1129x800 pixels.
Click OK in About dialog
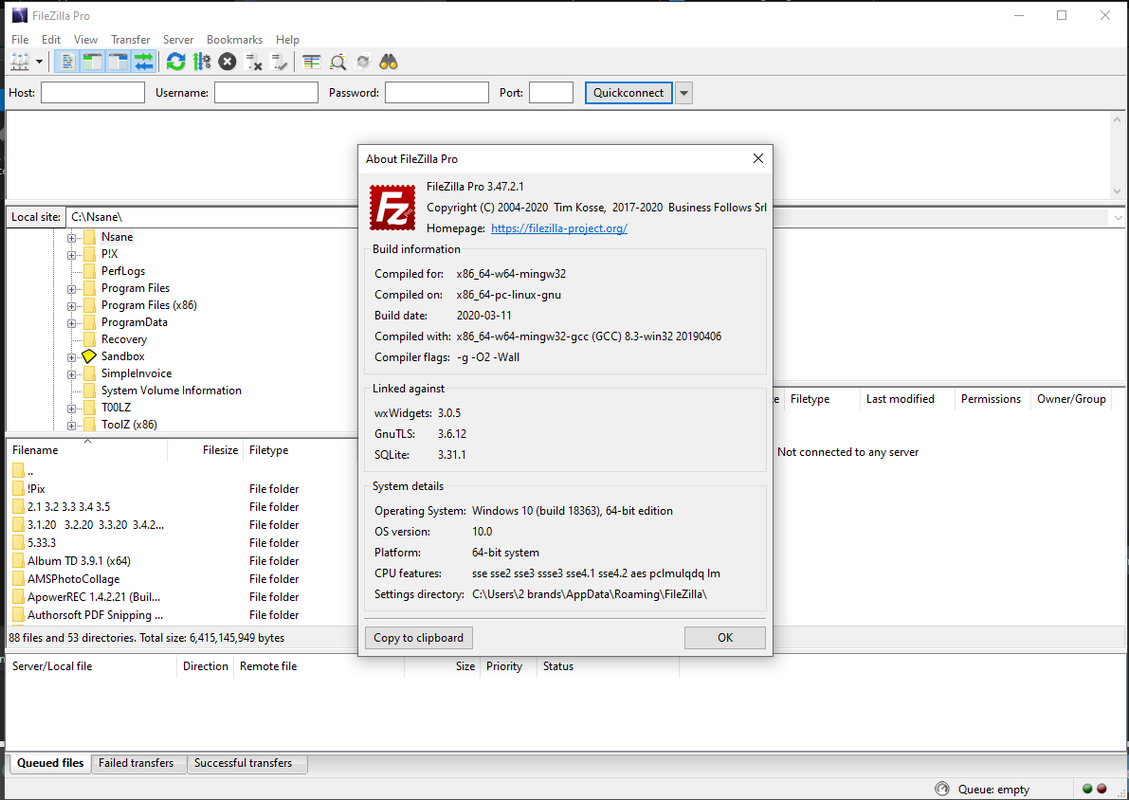[x=725, y=638]
